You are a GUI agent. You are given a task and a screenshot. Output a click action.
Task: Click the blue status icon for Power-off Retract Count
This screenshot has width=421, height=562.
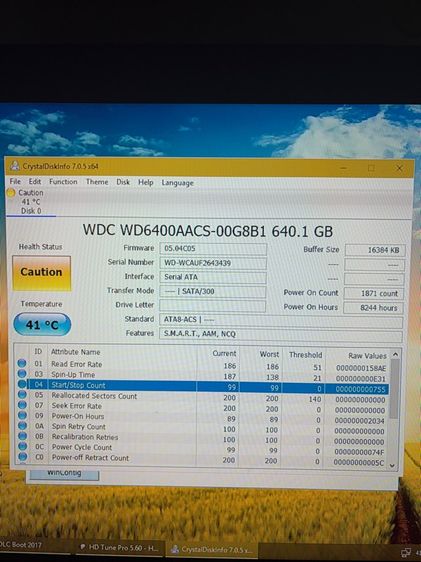coord(23,457)
